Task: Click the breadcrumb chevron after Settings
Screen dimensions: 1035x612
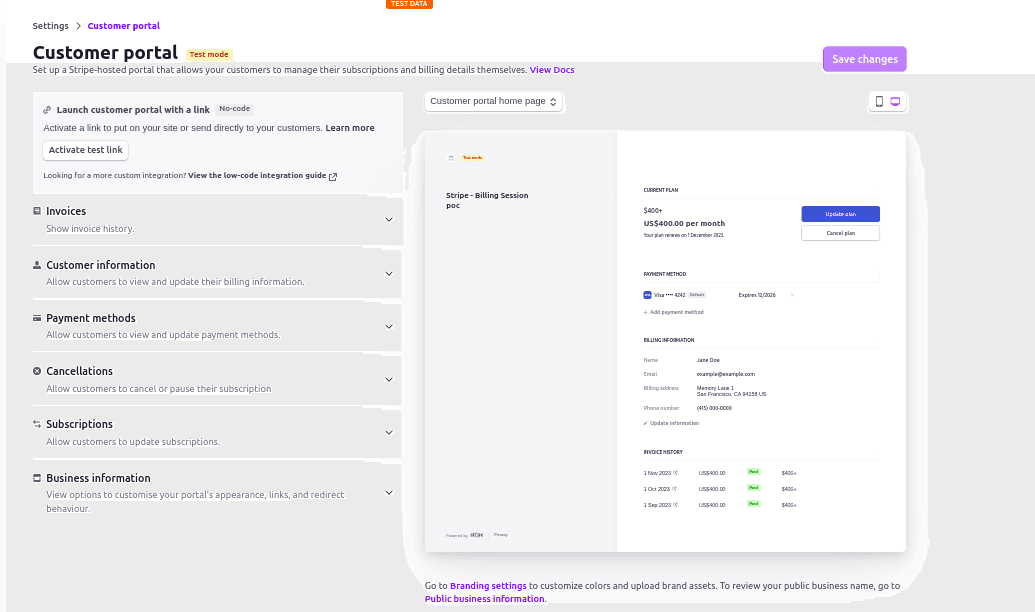Action: 78,26
